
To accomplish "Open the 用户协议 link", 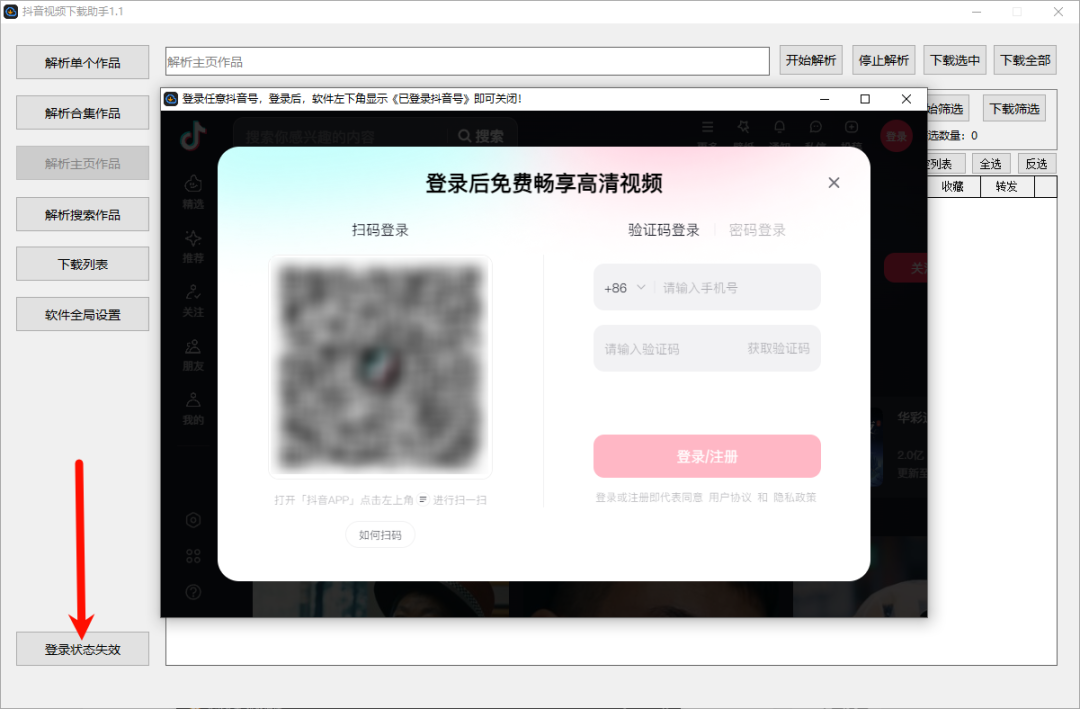I will [x=729, y=497].
